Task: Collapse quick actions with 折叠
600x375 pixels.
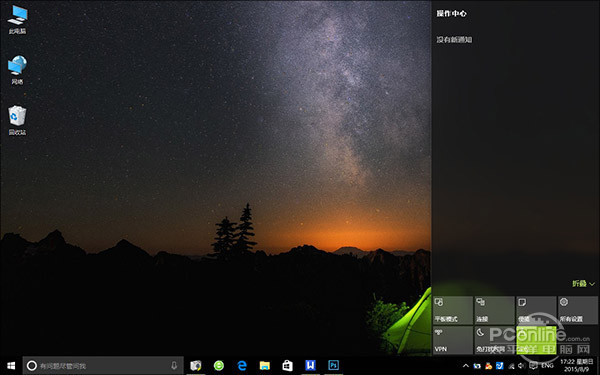Action: click(583, 284)
